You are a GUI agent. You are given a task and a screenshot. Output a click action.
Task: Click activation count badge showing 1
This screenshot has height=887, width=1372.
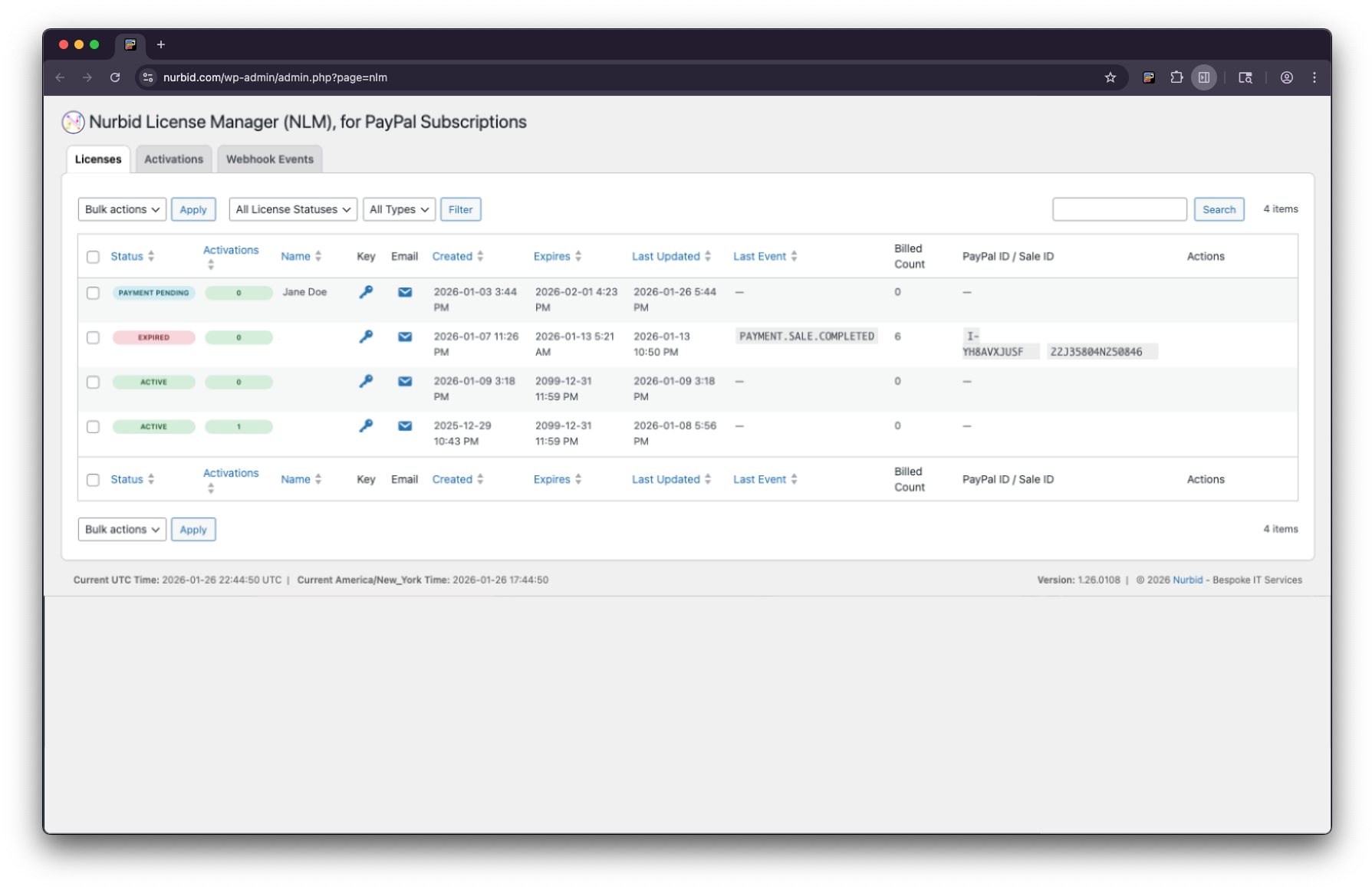(239, 426)
